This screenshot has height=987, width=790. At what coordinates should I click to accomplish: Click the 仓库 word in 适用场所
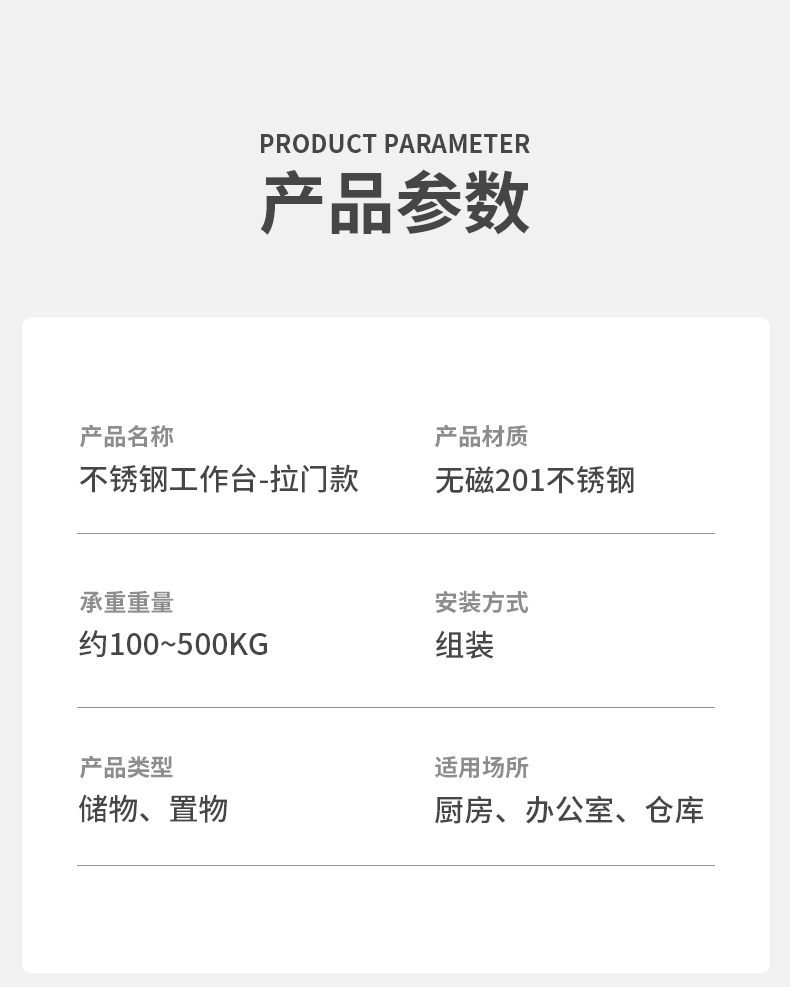[674, 810]
